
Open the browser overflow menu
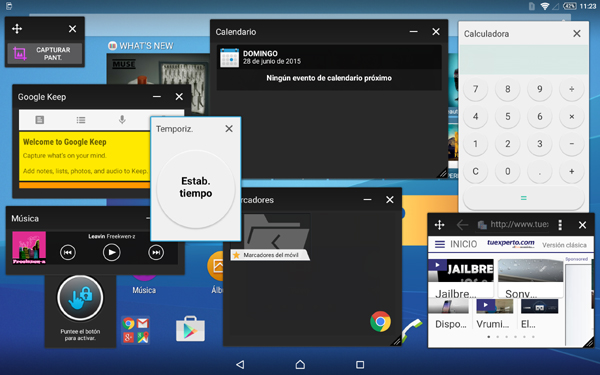pos(560,225)
